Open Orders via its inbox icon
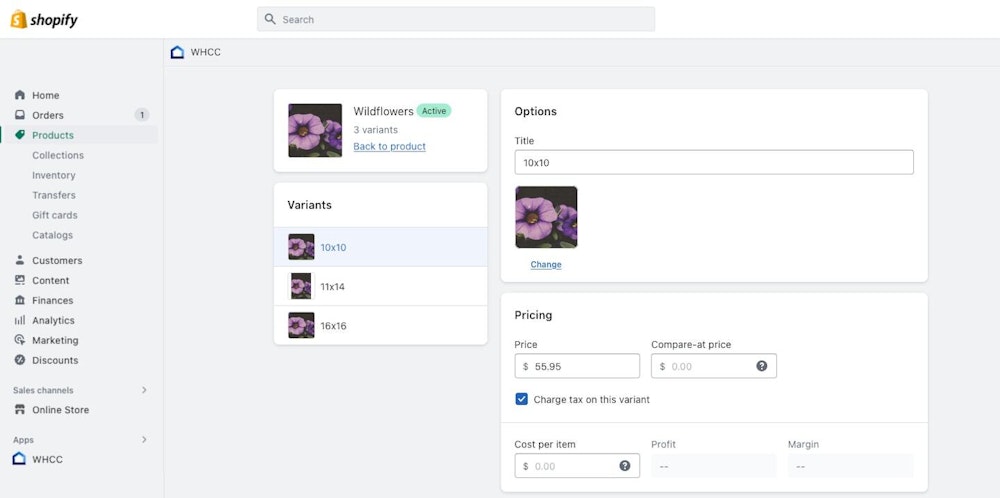 [20, 115]
